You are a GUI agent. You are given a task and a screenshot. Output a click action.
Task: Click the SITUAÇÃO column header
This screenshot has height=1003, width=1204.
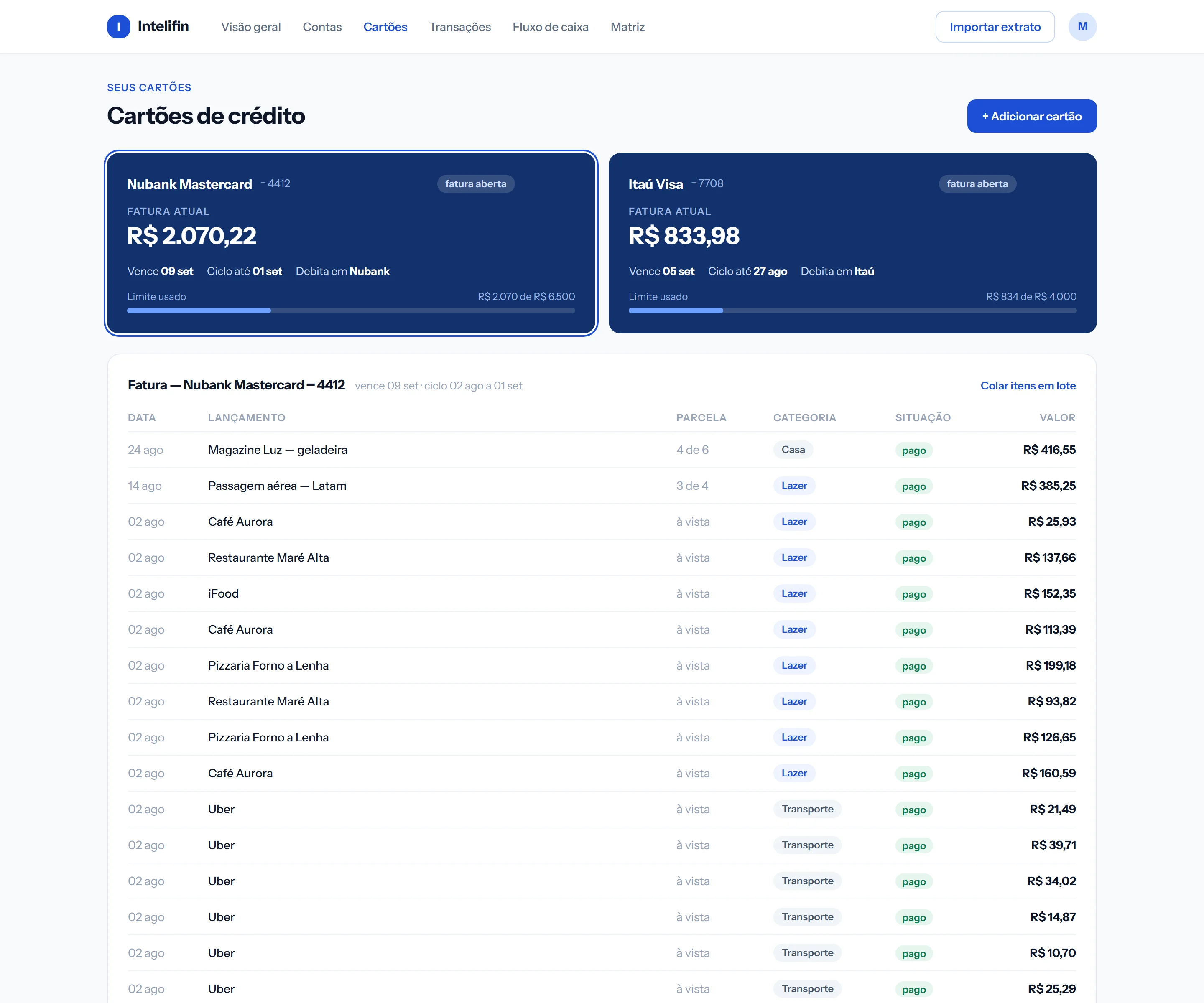click(923, 418)
